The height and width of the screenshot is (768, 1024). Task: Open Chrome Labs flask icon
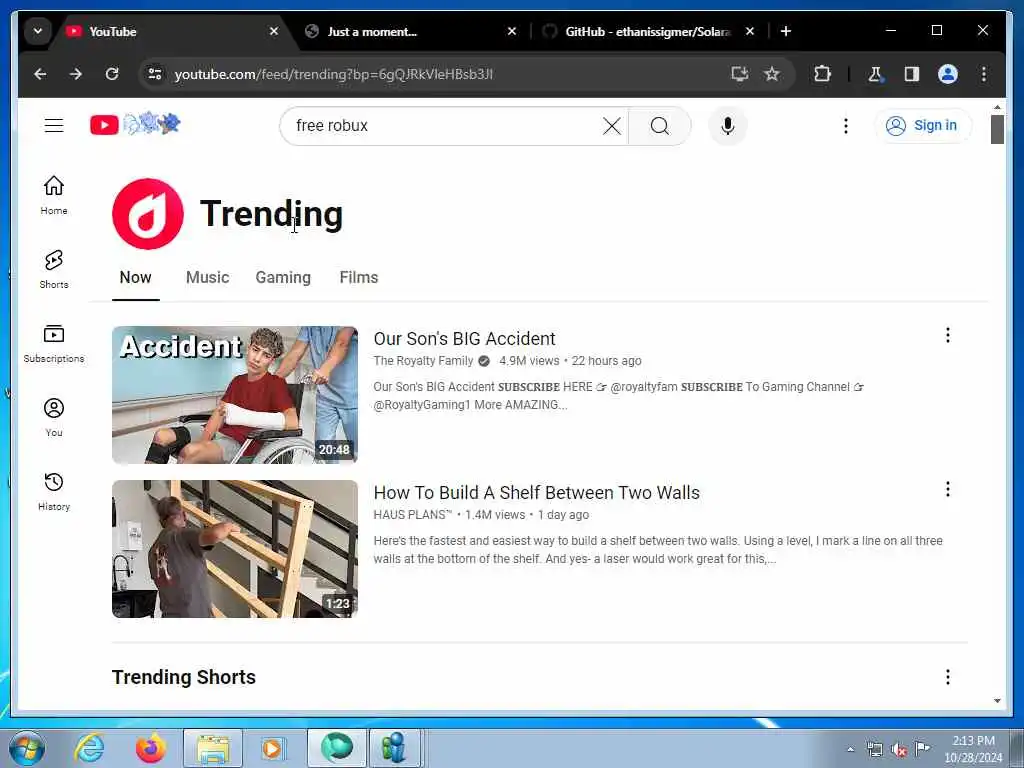pyautogui.click(x=875, y=74)
